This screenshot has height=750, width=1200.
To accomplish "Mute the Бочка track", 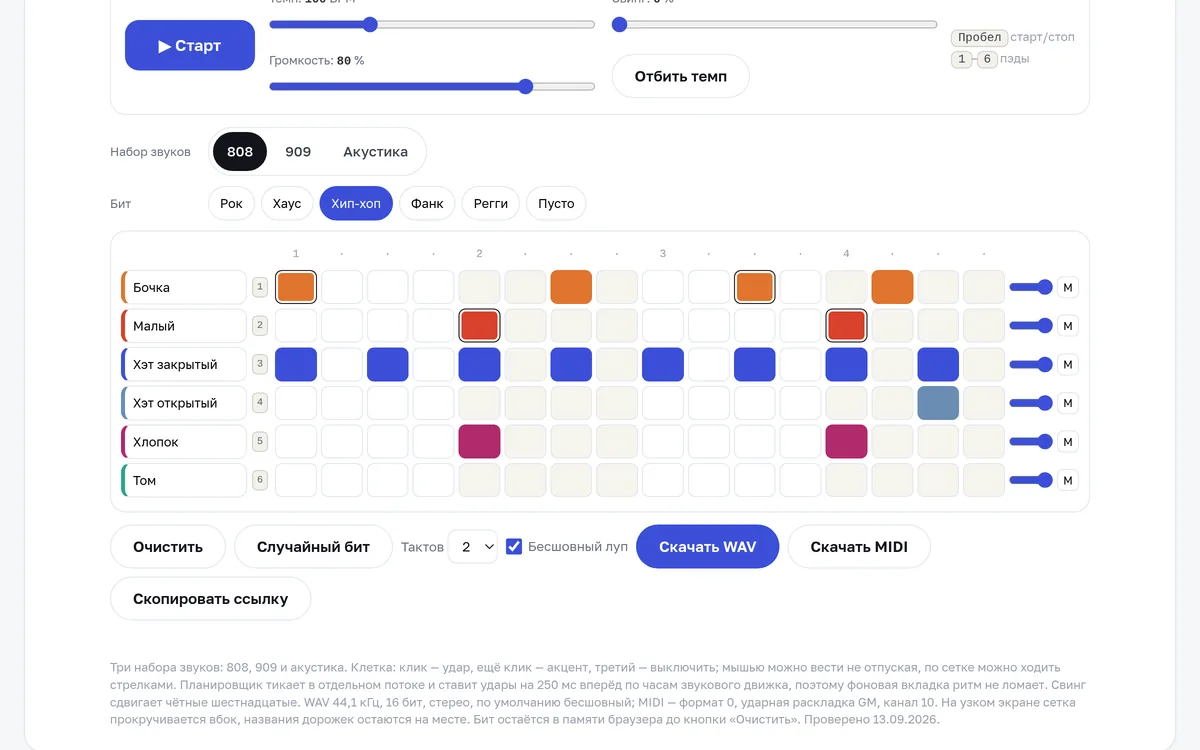I will 1068,288.
